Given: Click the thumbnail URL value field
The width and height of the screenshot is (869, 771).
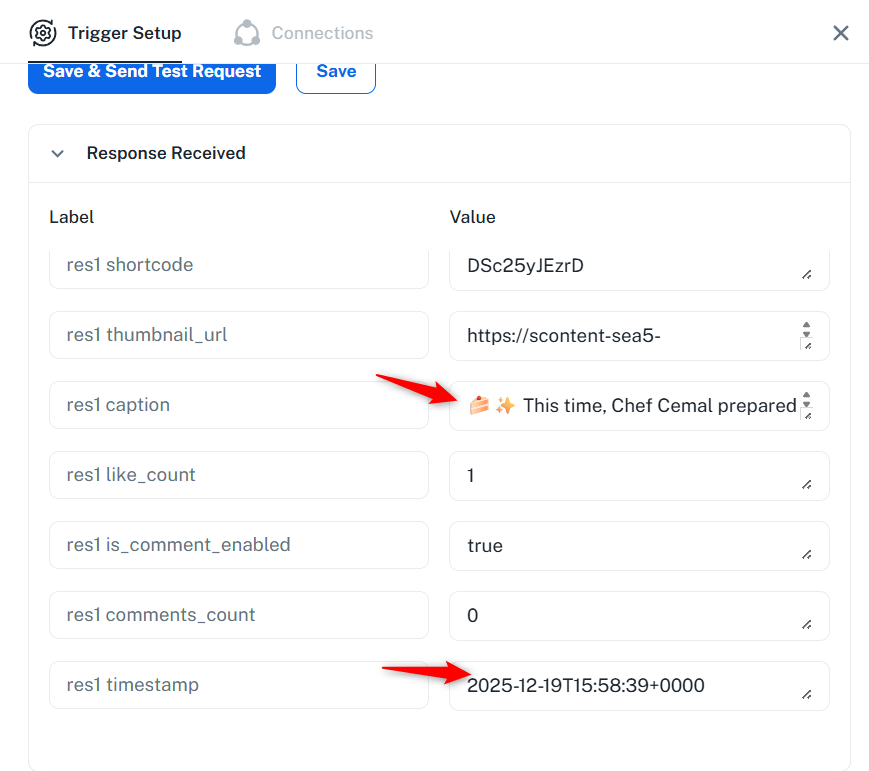Looking at the screenshot, I should (630, 335).
